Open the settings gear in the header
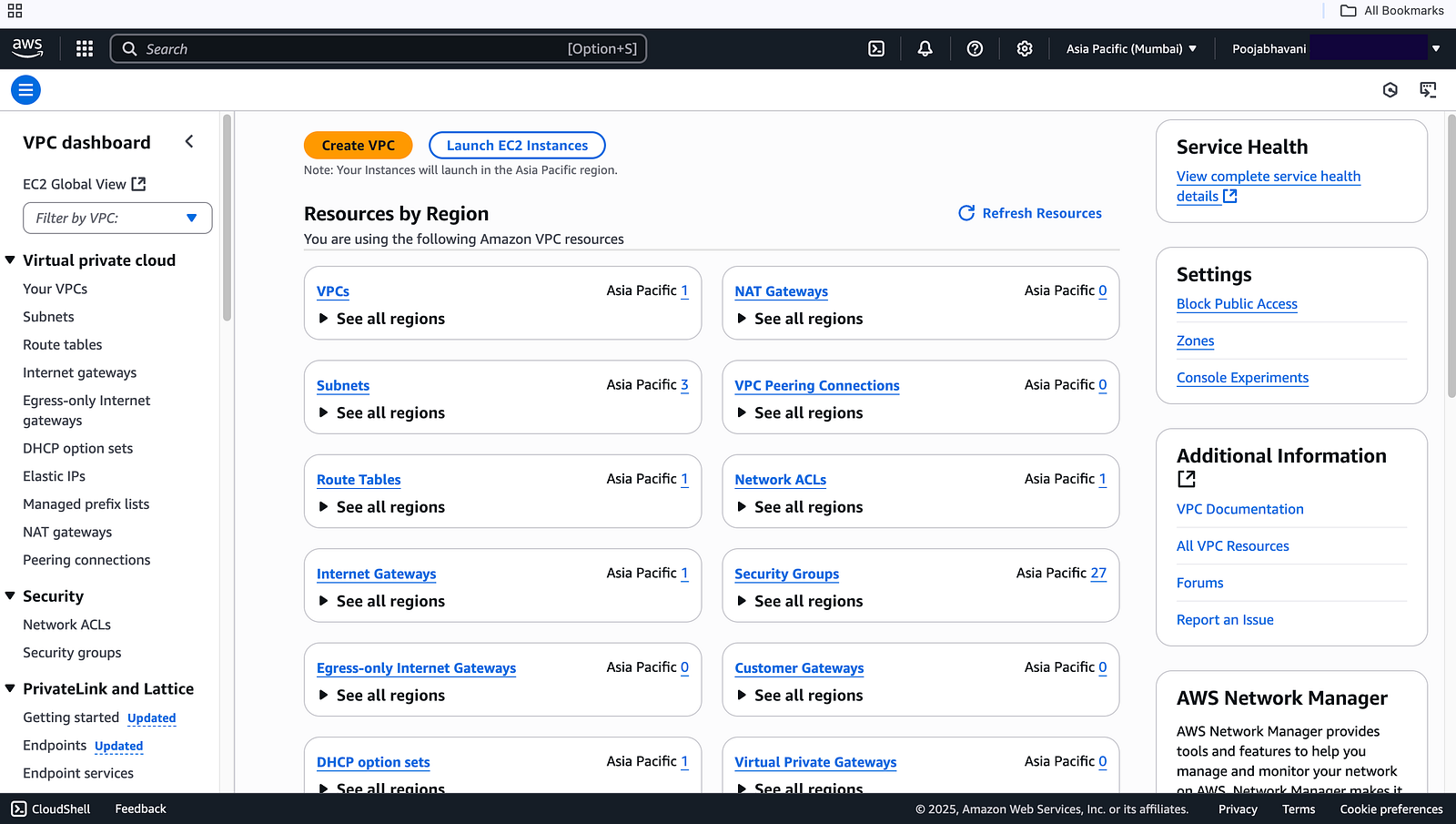1456x824 pixels. click(1025, 49)
